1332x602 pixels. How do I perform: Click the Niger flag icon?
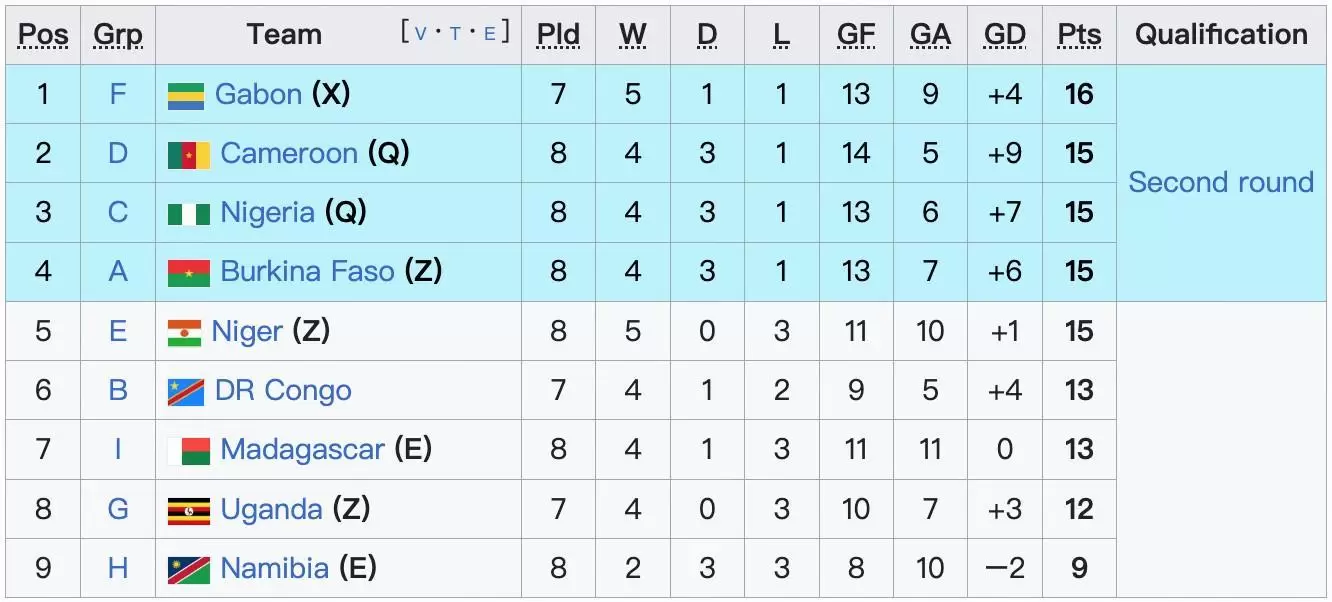(184, 332)
